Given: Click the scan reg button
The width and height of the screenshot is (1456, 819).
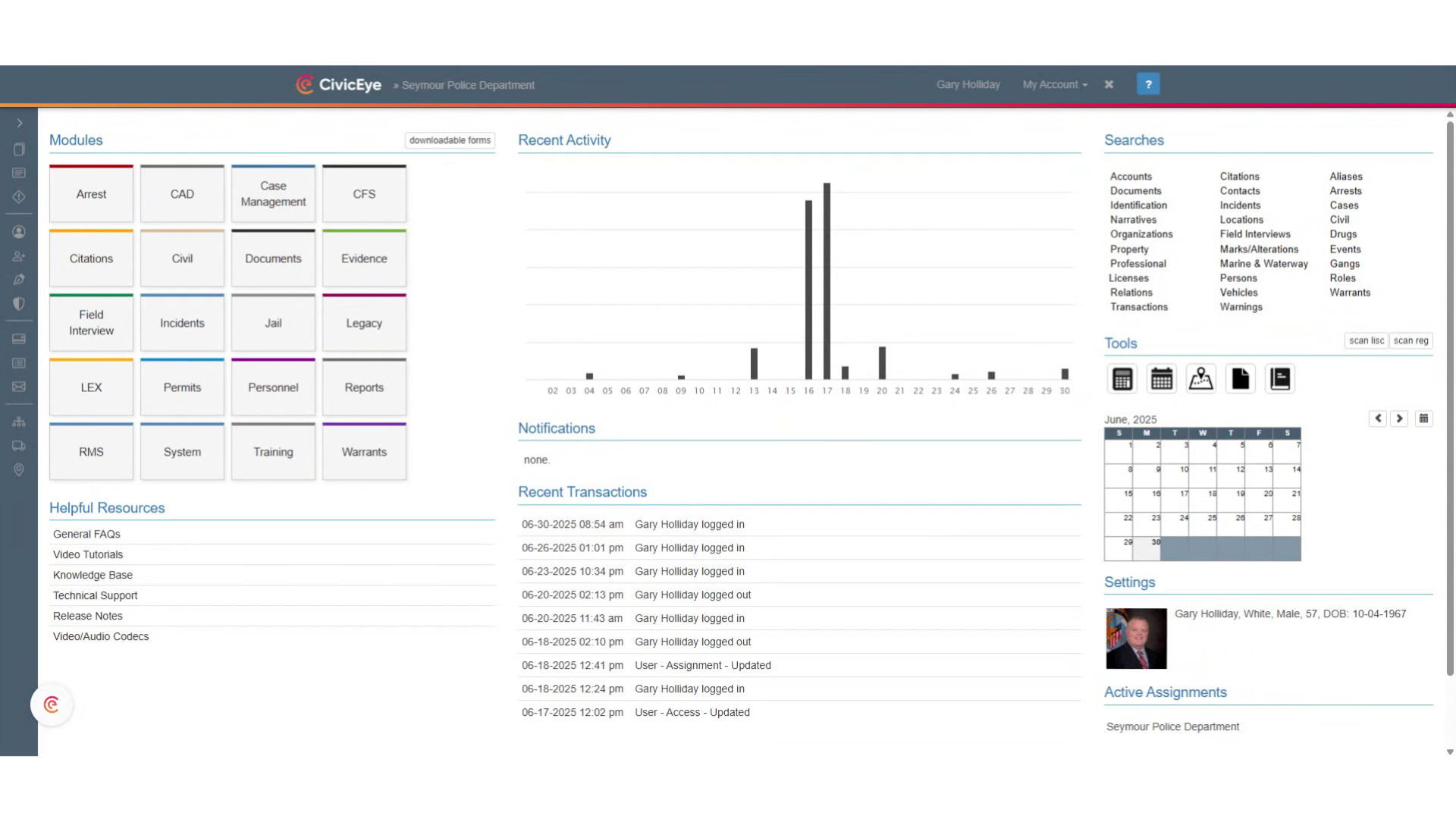Looking at the screenshot, I should [x=1410, y=341].
